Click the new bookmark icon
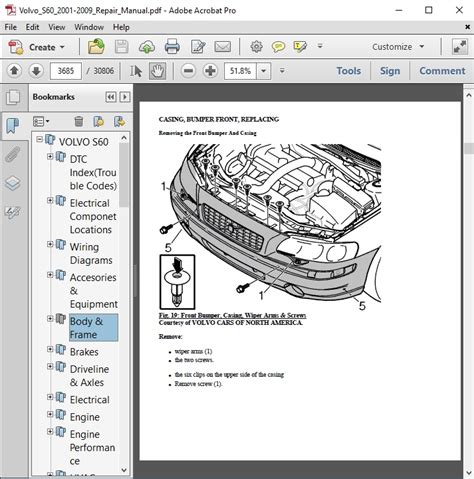Image resolution: width=474 pixels, height=479 pixels. (x=98, y=121)
